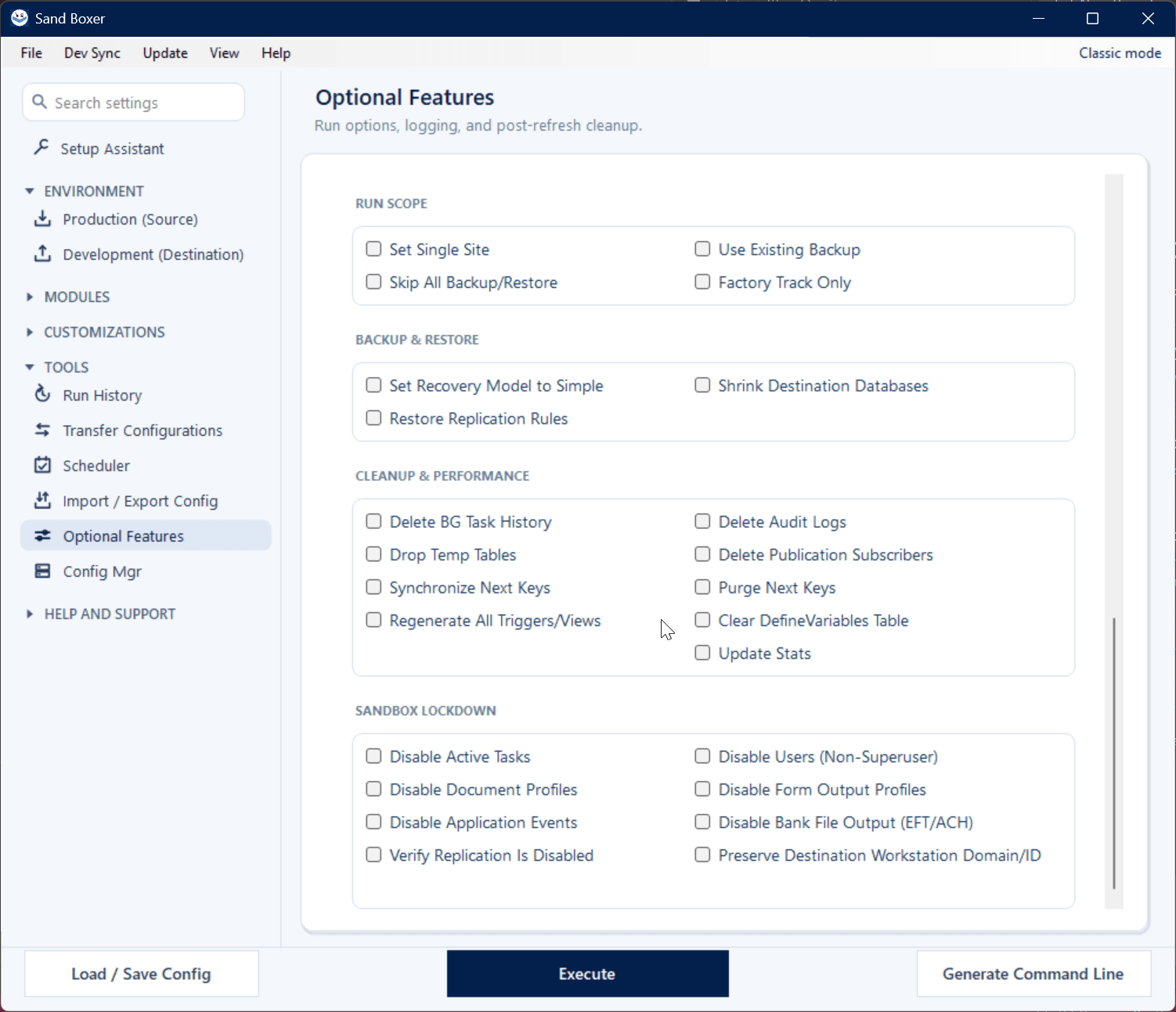Tick Shrink Destination Databases checkbox
This screenshot has height=1012, width=1176.
[x=702, y=385]
